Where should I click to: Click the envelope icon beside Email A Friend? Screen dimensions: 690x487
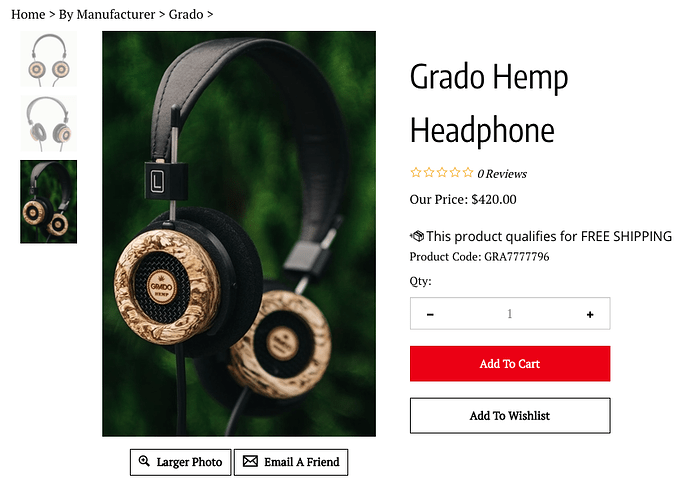(250, 461)
